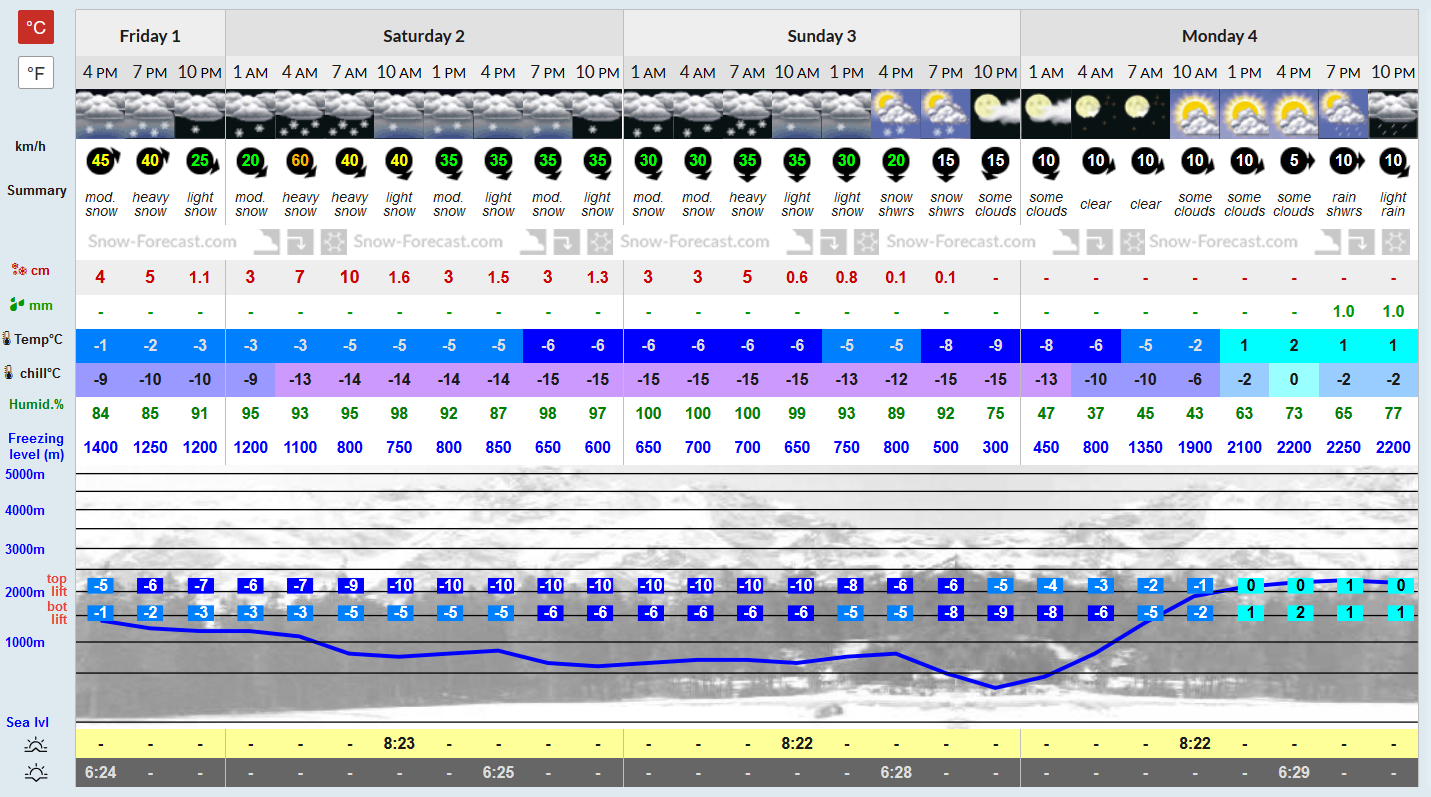
Task: Click the sunrise icon beside the yellow row
Action: (x=37, y=745)
